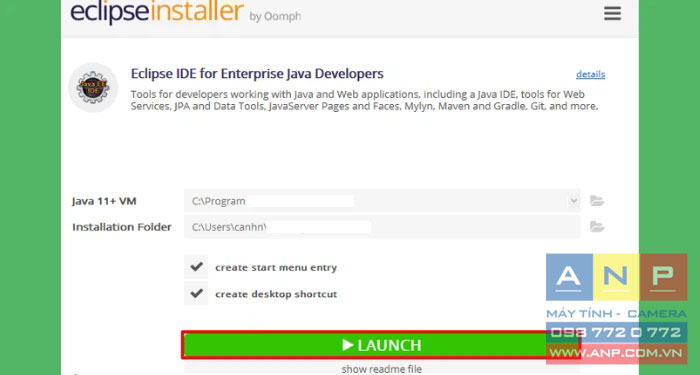Click the Installation Folder path field
This screenshot has height=375, width=700.
[382, 227]
